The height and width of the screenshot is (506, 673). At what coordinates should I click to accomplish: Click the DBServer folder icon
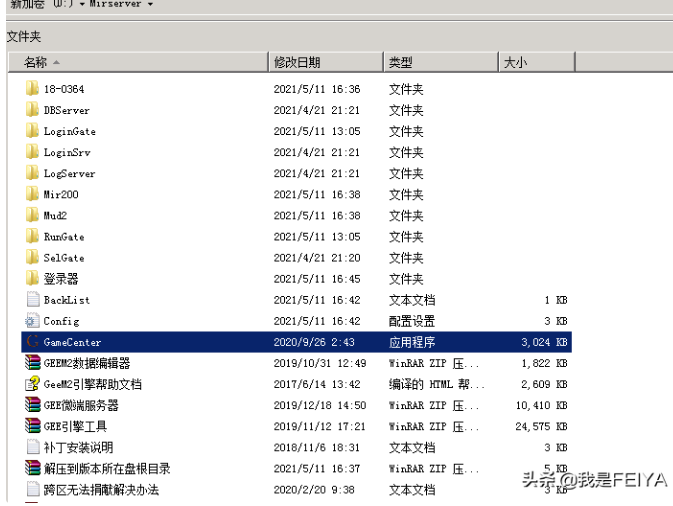32,109
